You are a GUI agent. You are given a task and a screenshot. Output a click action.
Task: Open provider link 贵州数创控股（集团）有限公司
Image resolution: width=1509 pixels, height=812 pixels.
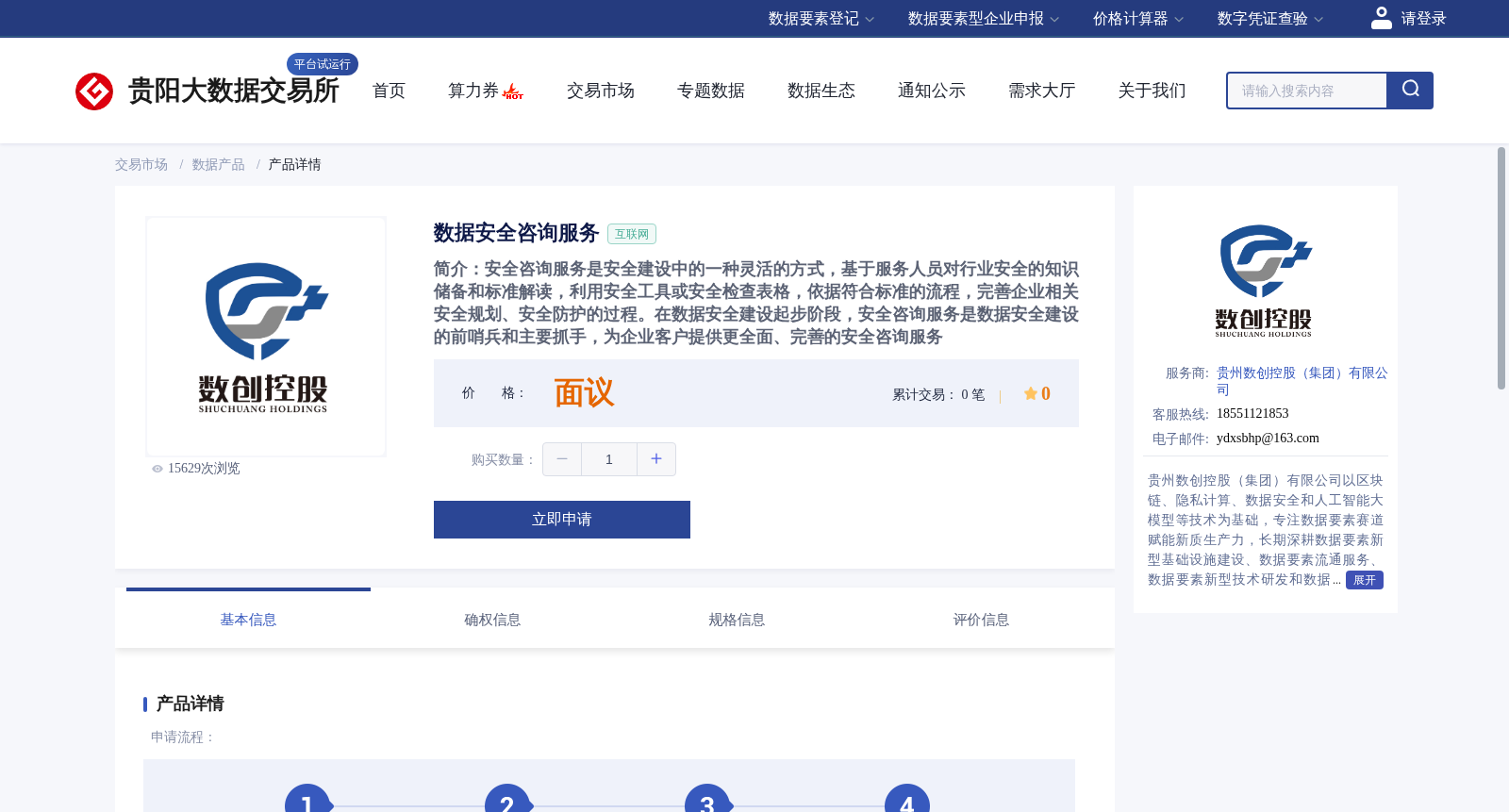click(1302, 381)
